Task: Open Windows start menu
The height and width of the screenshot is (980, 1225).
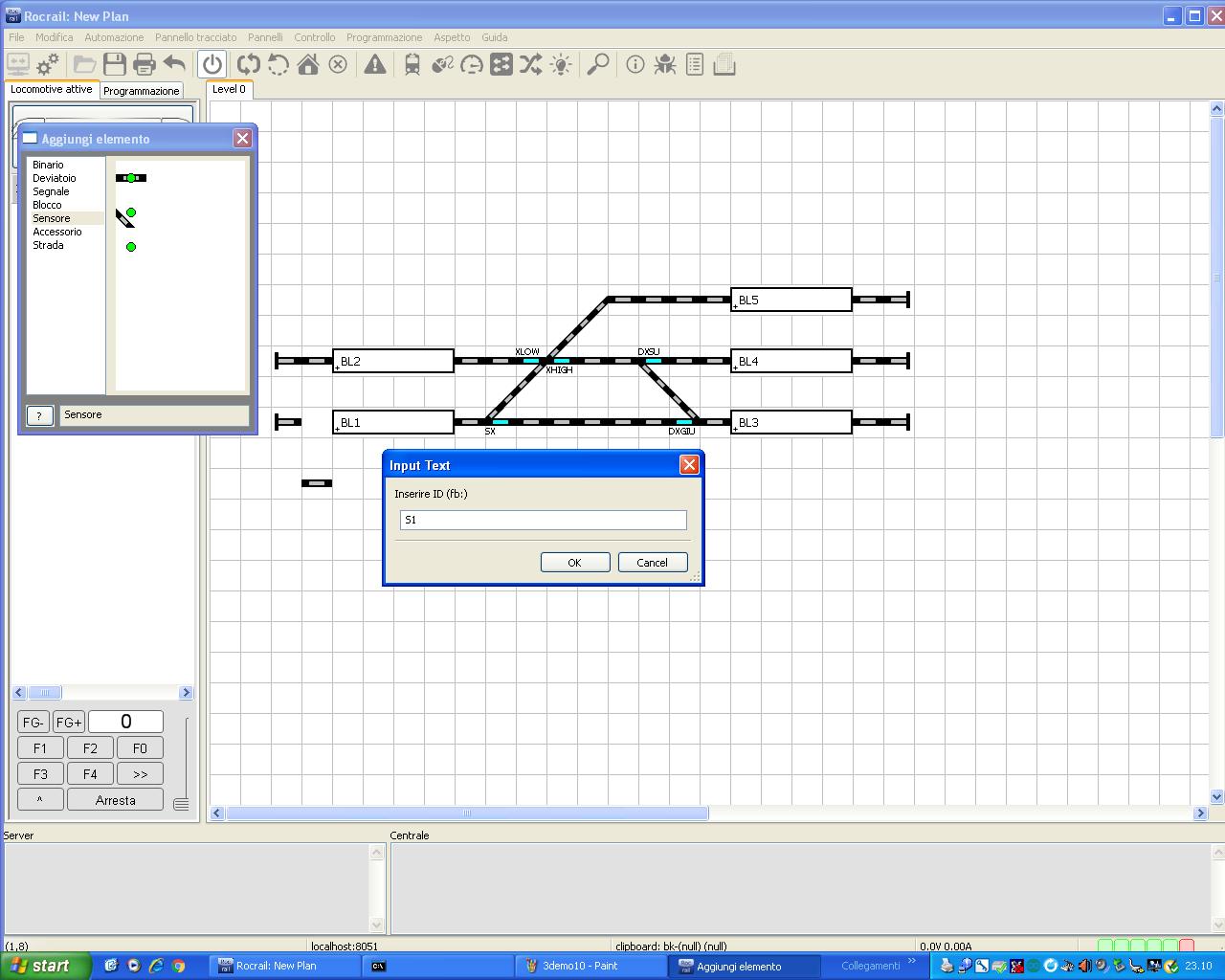Action: (46, 966)
